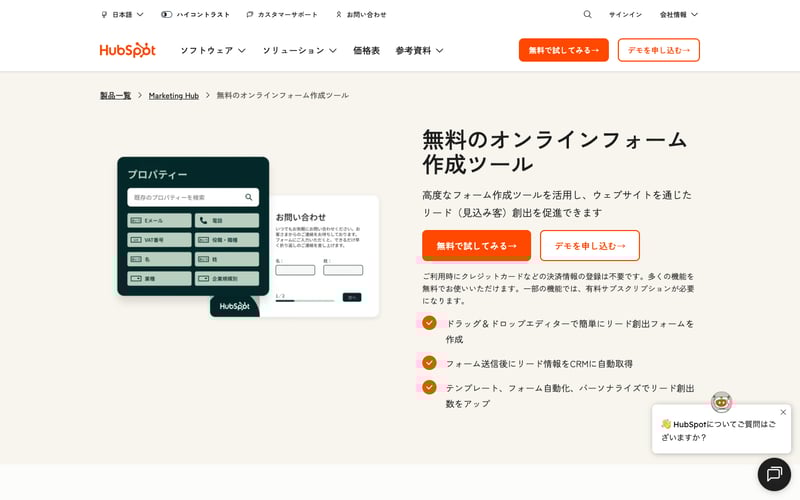
Task: Open Marketing Hub breadcrumb link
Action: [x=173, y=95]
